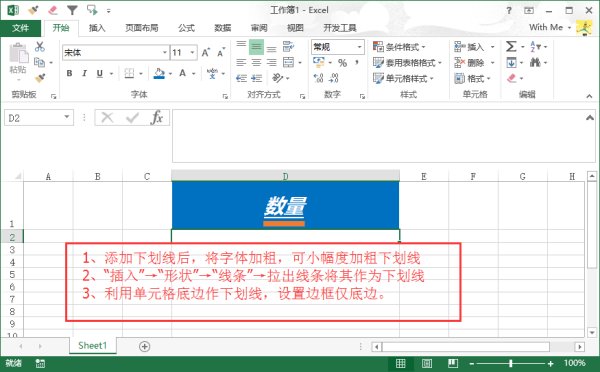600x372 pixels.
Task: Open the fill color dropdown arrow
Action: click(x=170, y=73)
